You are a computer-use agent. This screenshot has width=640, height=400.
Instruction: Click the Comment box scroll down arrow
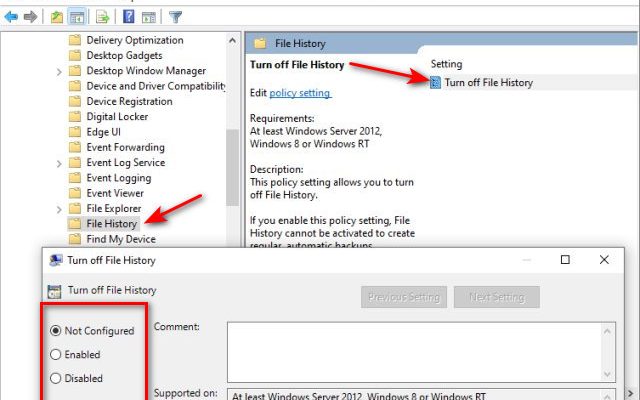[607, 374]
